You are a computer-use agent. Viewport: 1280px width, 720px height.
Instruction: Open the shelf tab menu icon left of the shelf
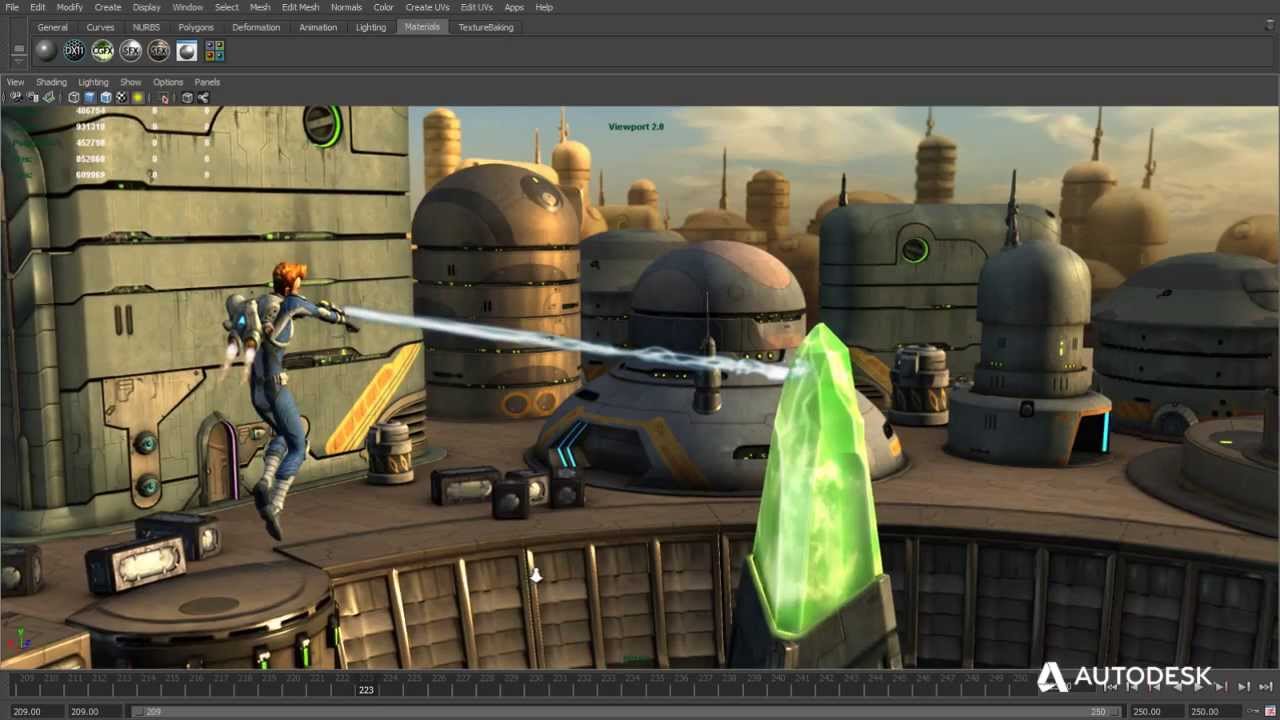point(18,51)
